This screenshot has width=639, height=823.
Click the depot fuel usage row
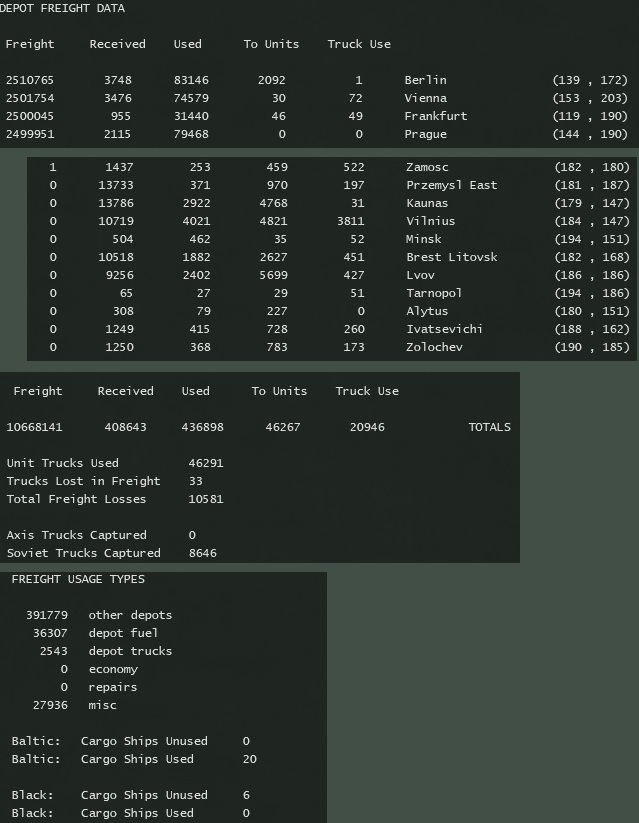[x=96, y=633]
